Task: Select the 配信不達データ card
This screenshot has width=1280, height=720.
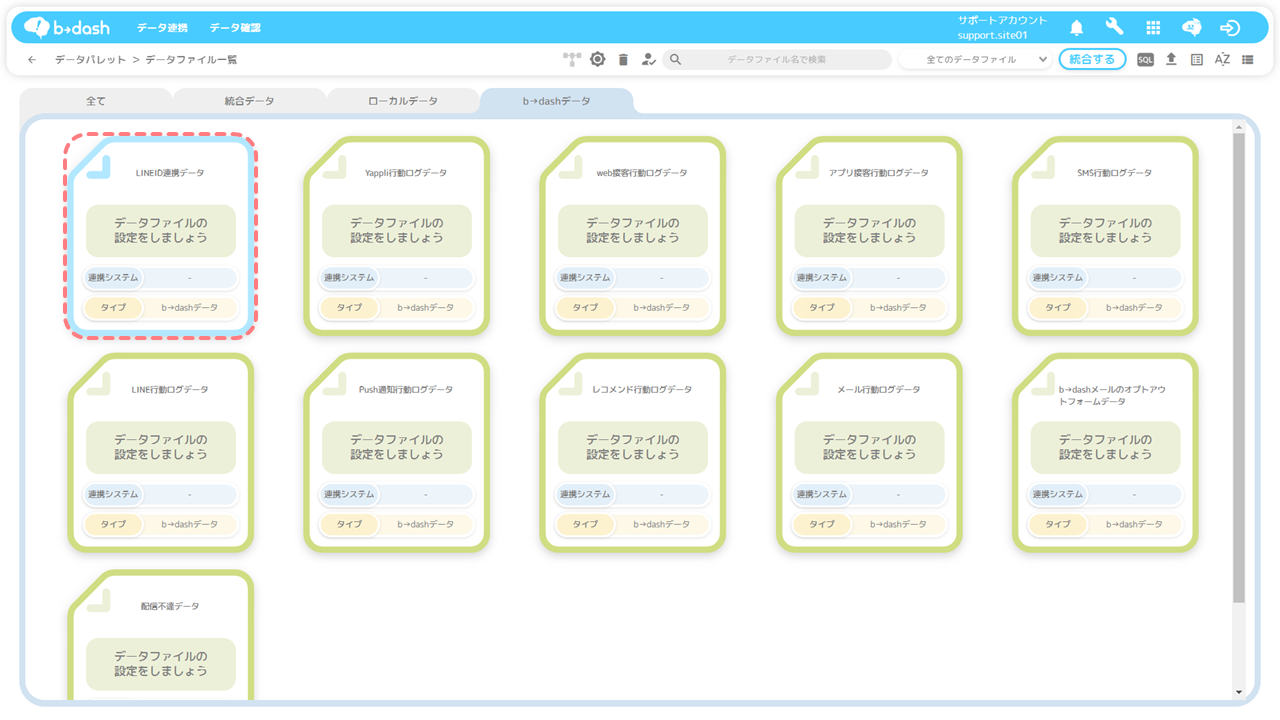Action: point(160,636)
